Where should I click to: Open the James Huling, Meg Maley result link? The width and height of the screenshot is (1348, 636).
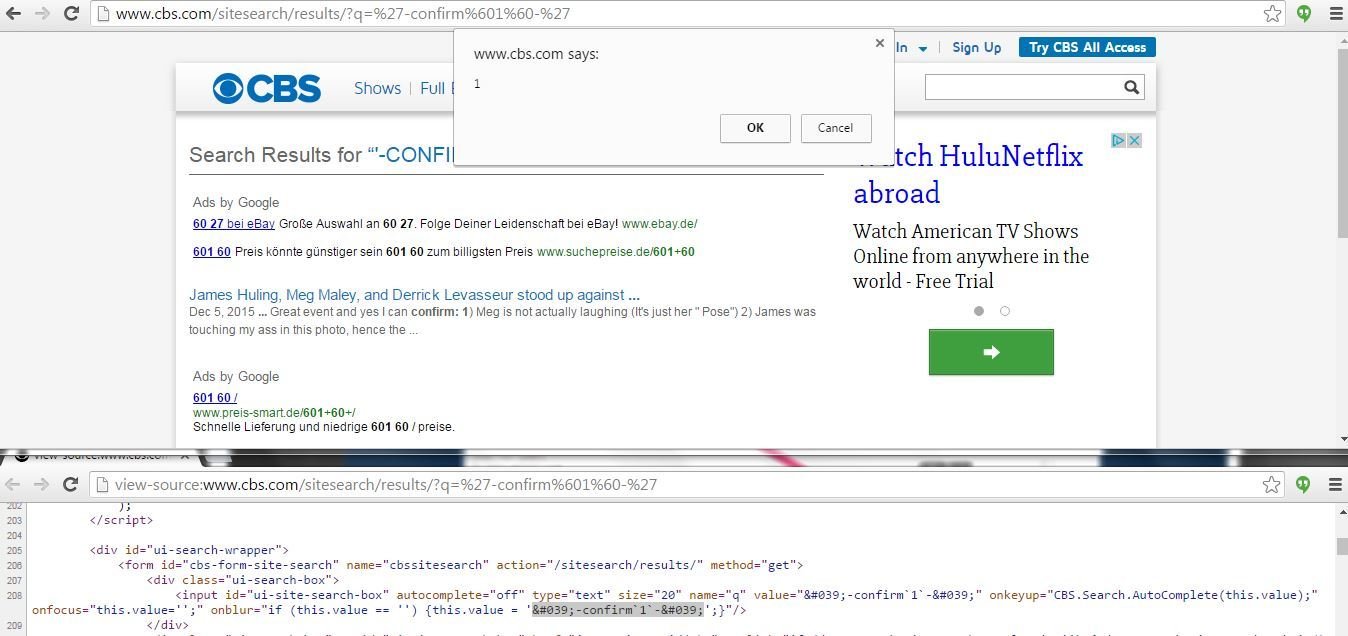pos(414,295)
